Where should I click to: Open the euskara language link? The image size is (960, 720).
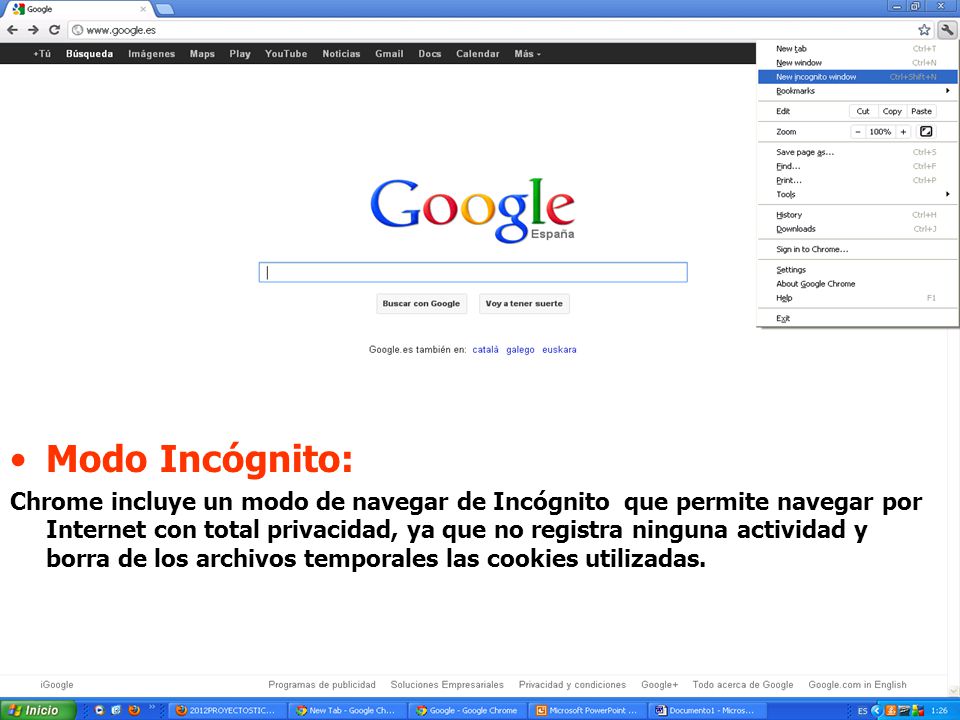click(559, 350)
